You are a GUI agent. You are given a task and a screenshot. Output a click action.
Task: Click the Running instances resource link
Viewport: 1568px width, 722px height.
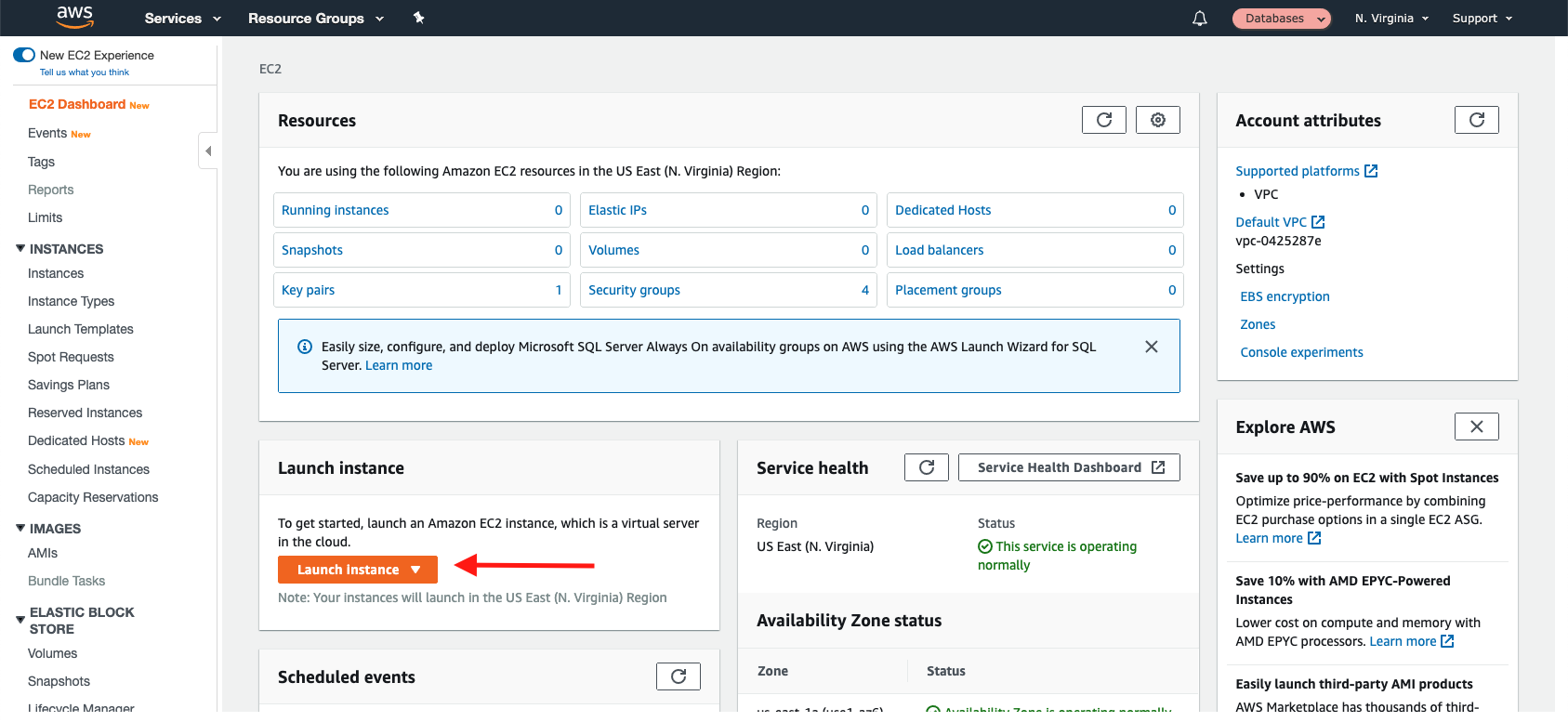click(x=335, y=210)
